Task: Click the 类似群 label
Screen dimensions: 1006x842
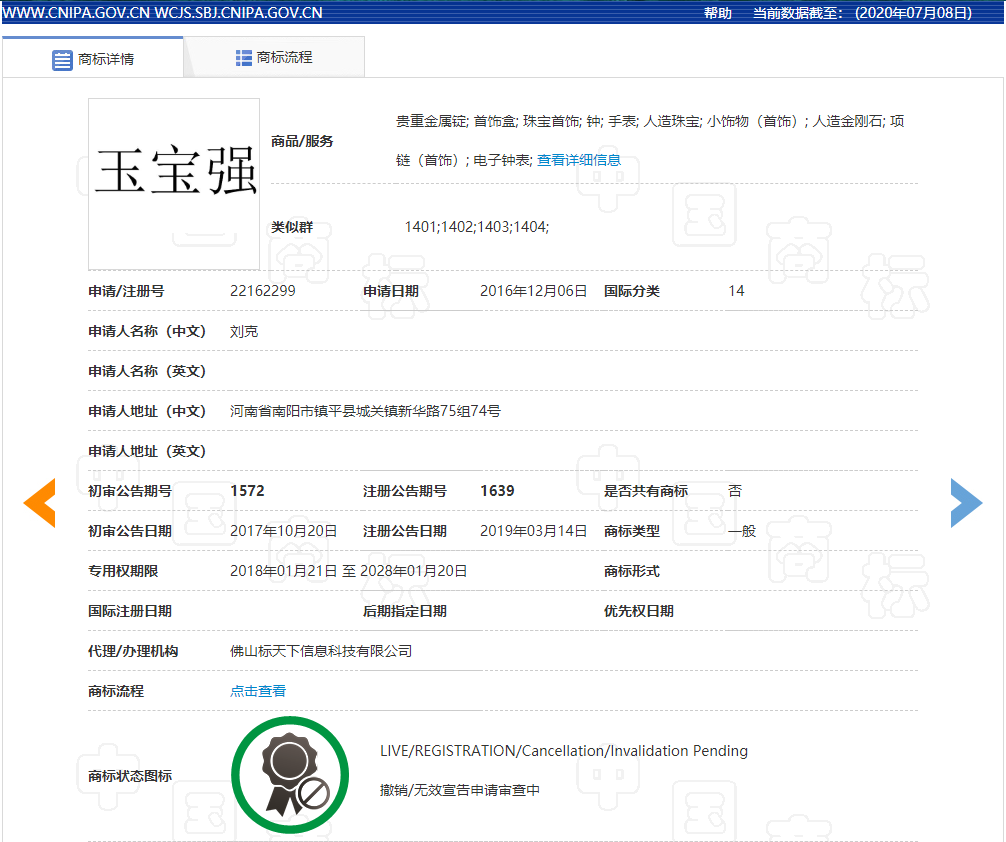Action: point(292,227)
